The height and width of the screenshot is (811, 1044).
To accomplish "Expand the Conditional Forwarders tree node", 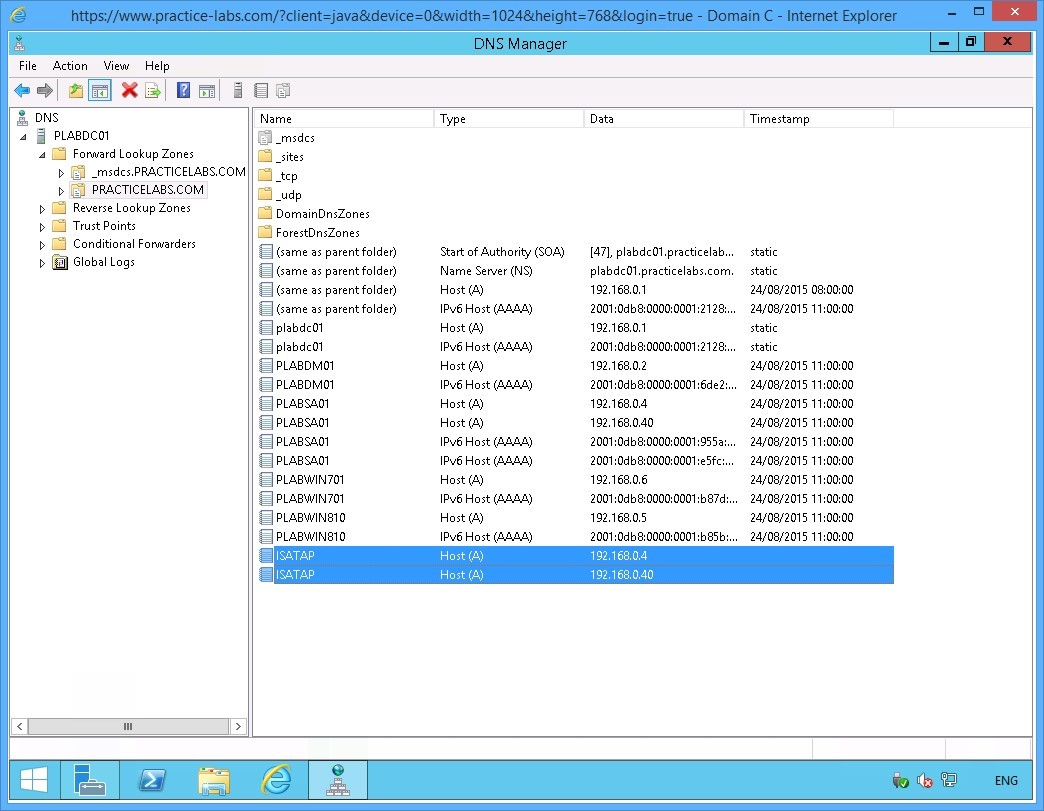I will [x=42, y=244].
